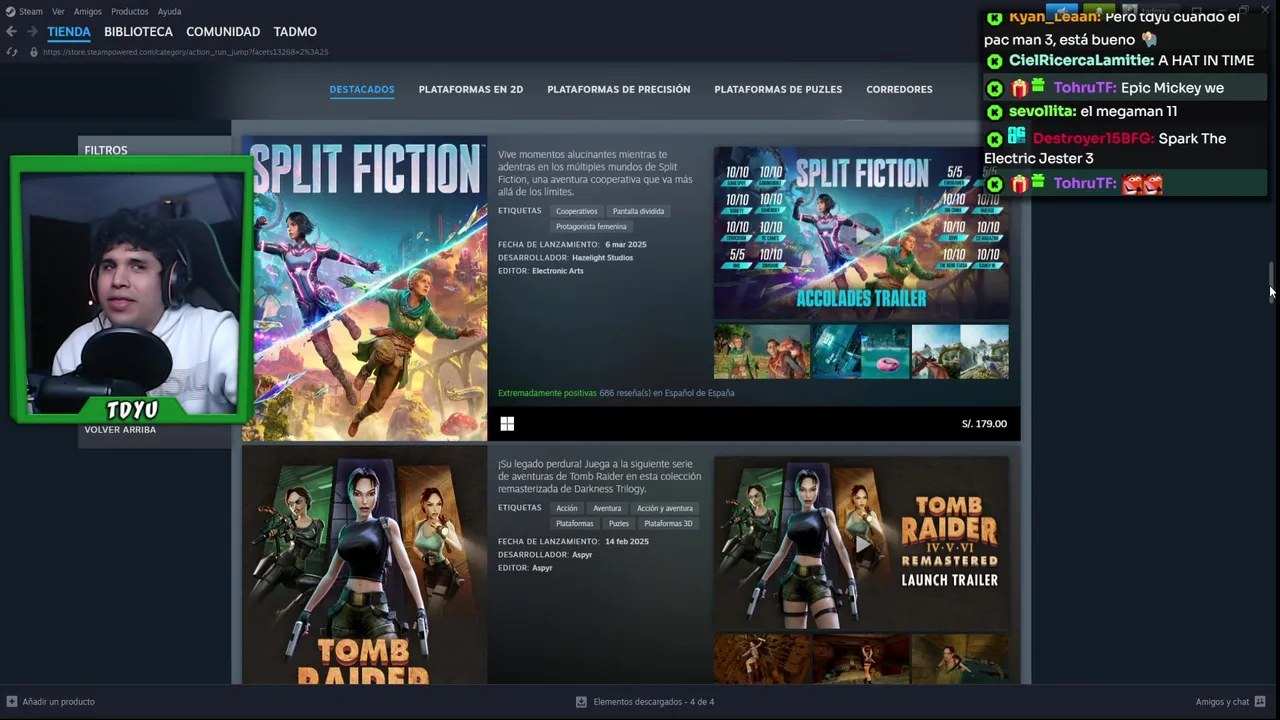Screen dimensions: 1280x720
Task: Open the Steam menu
Action: tap(31, 12)
